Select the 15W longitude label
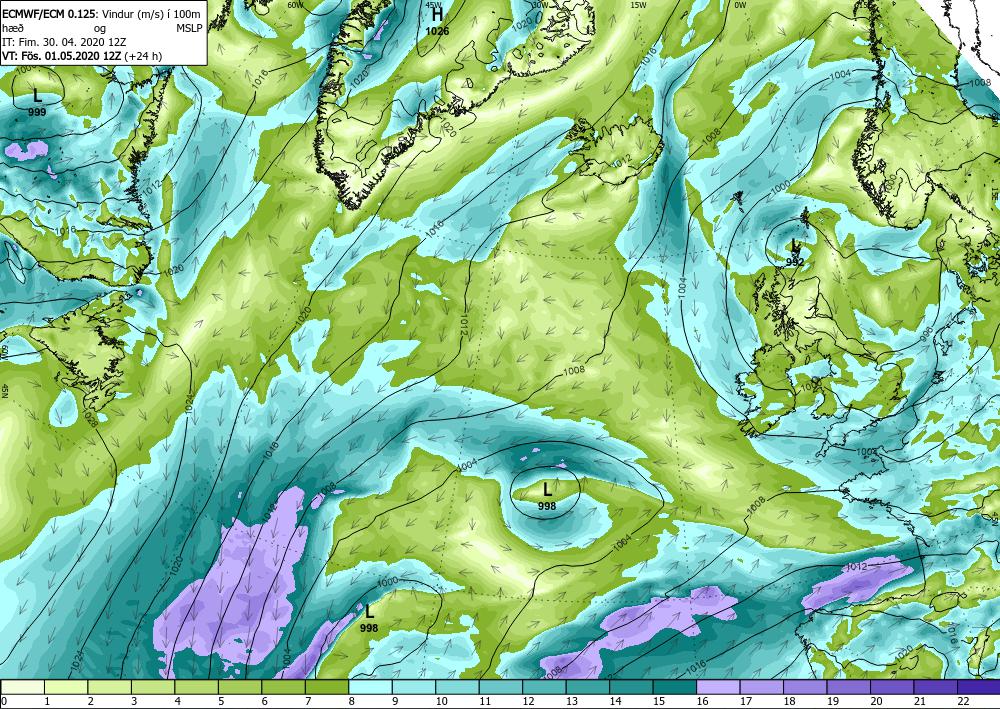This screenshot has height=709, width=1000. (638, 4)
